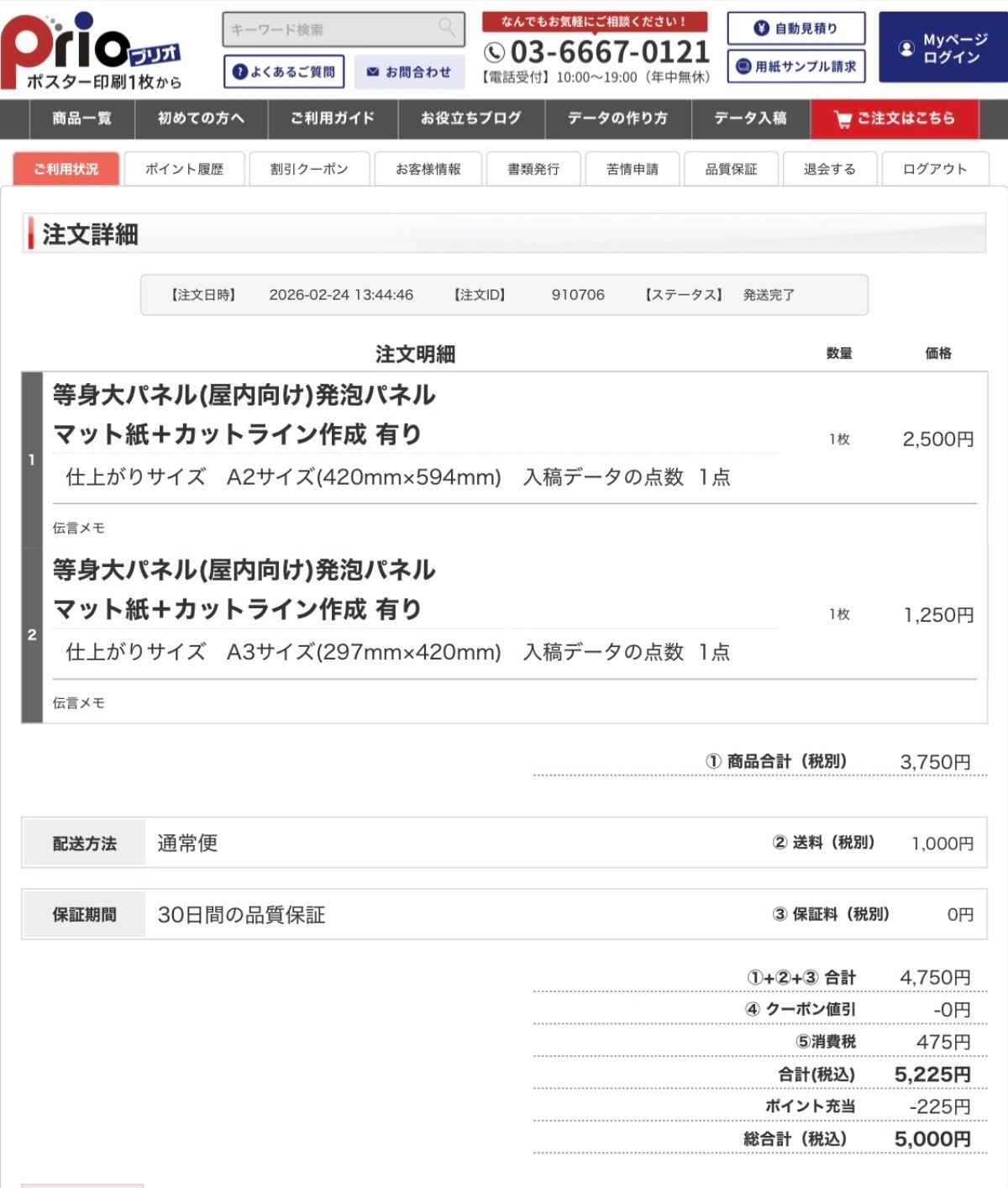Click the search magnifier icon
The height and width of the screenshot is (1188, 1008).
[447, 28]
